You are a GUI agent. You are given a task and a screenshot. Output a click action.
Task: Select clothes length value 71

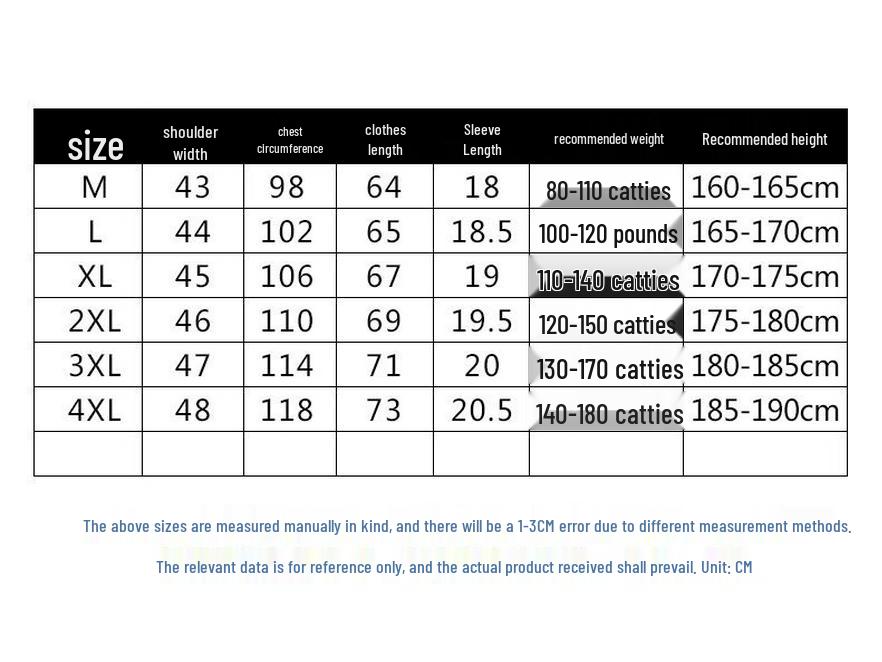(x=384, y=366)
